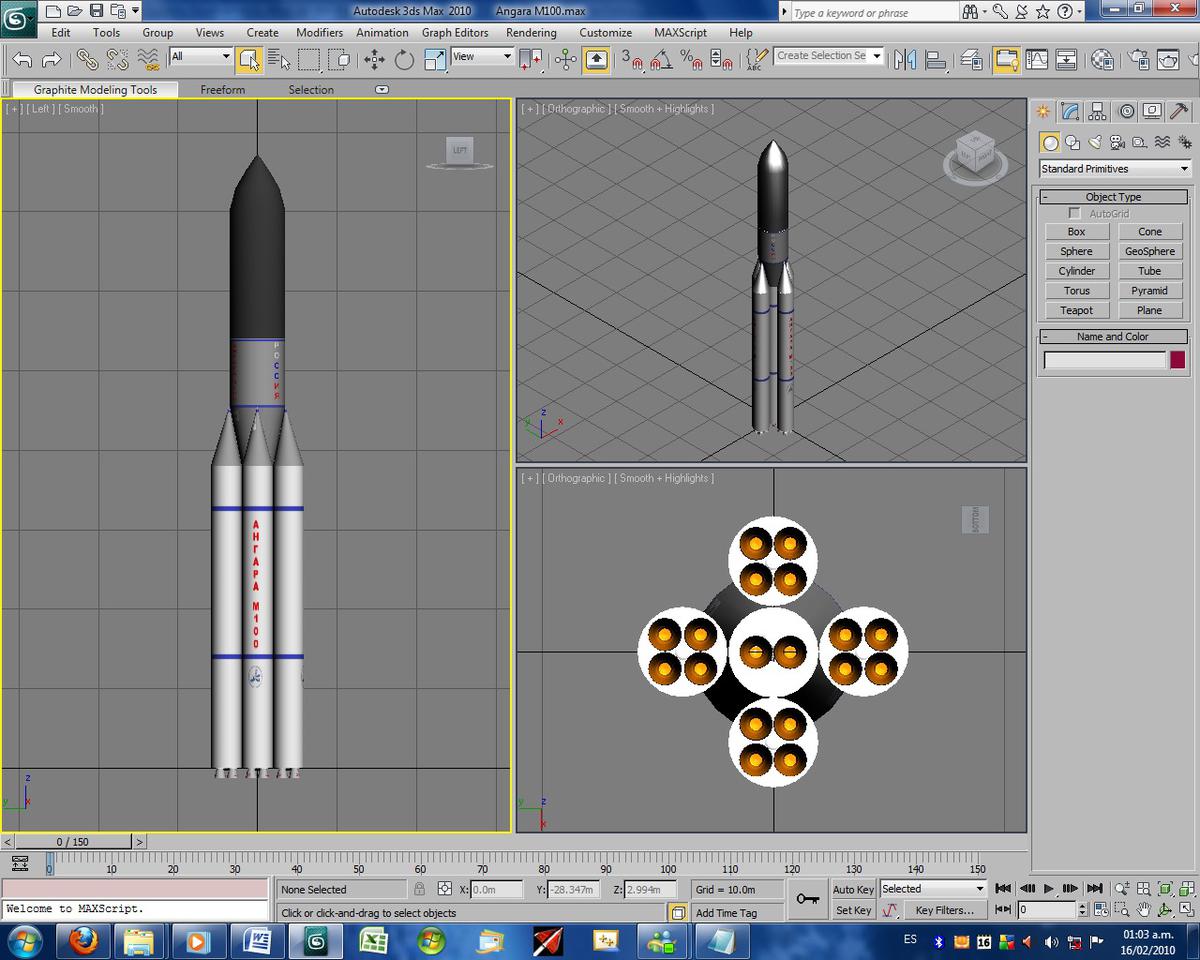1200x960 pixels.
Task: Open the Standard Primitives dropdown
Action: [1115, 169]
